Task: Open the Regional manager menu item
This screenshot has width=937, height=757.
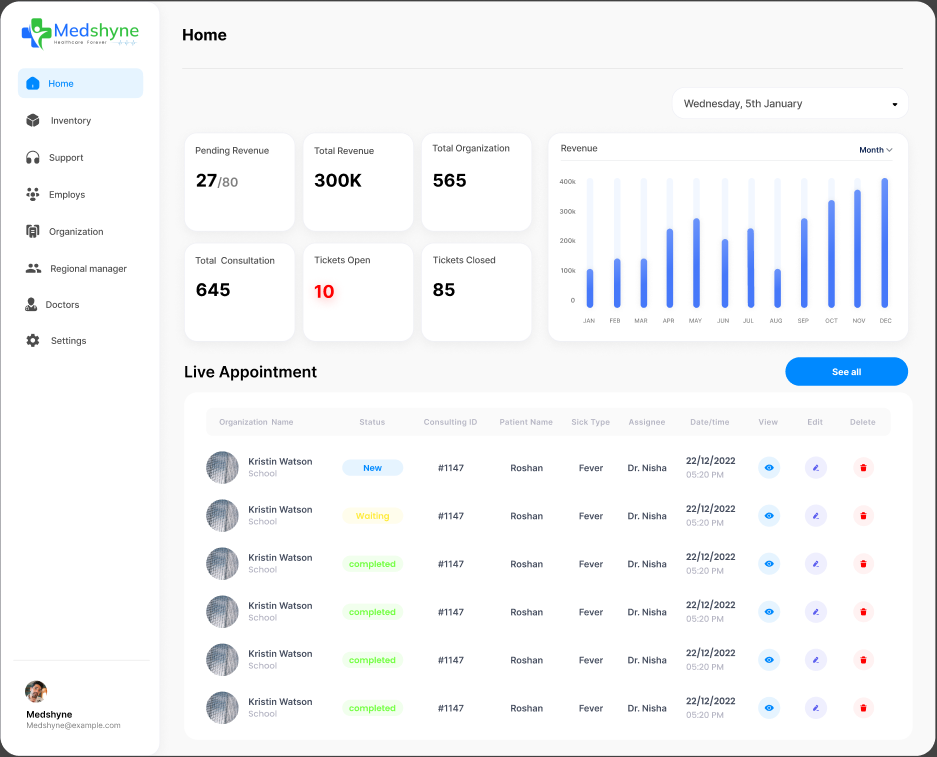Action: (88, 268)
